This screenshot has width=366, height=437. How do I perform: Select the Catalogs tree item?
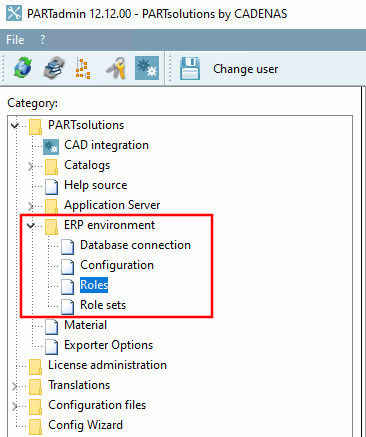tap(87, 165)
